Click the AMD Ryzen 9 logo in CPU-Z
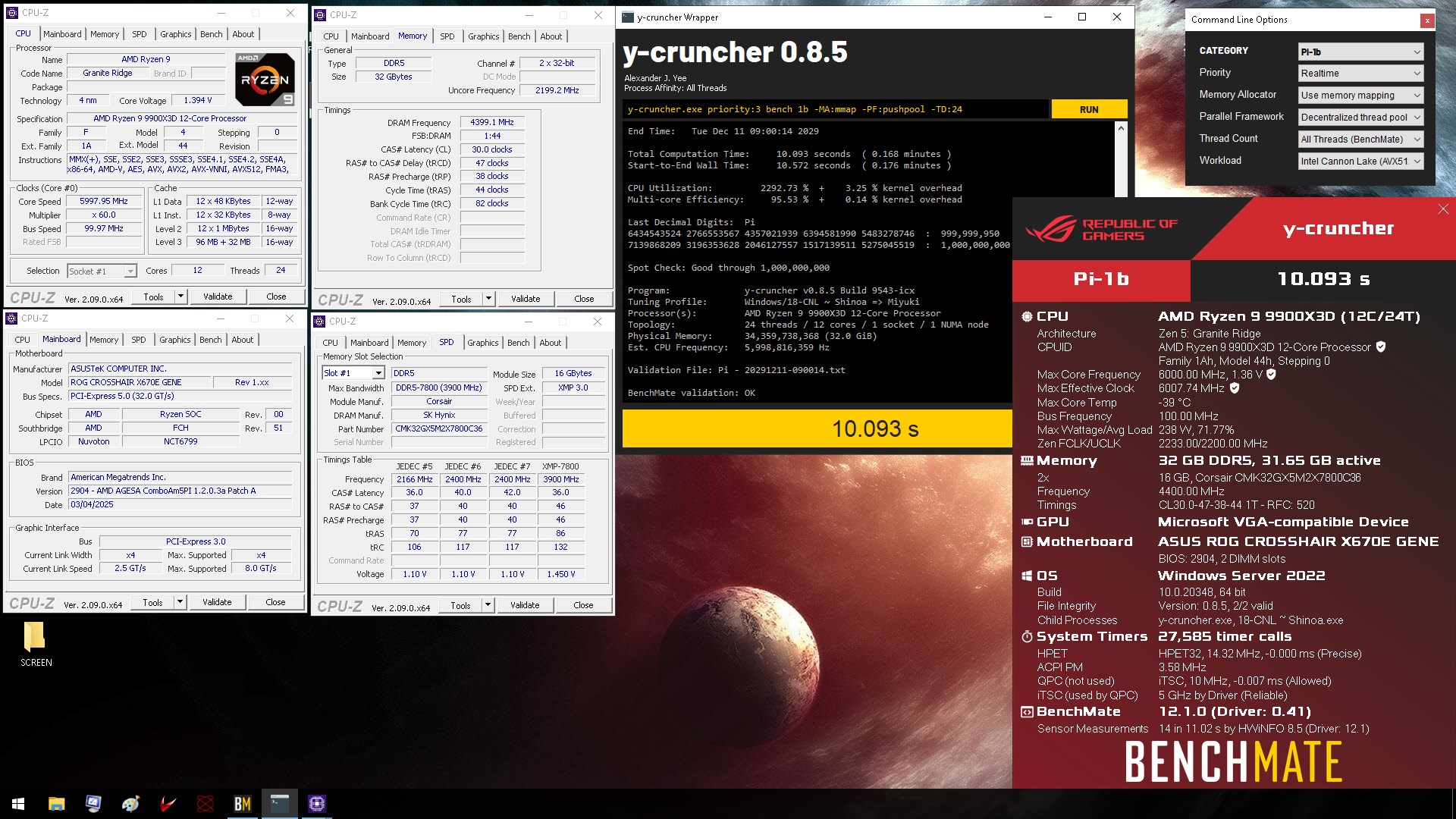Image resolution: width=1456 pixels, height=819 pixels. click(265, 79)
